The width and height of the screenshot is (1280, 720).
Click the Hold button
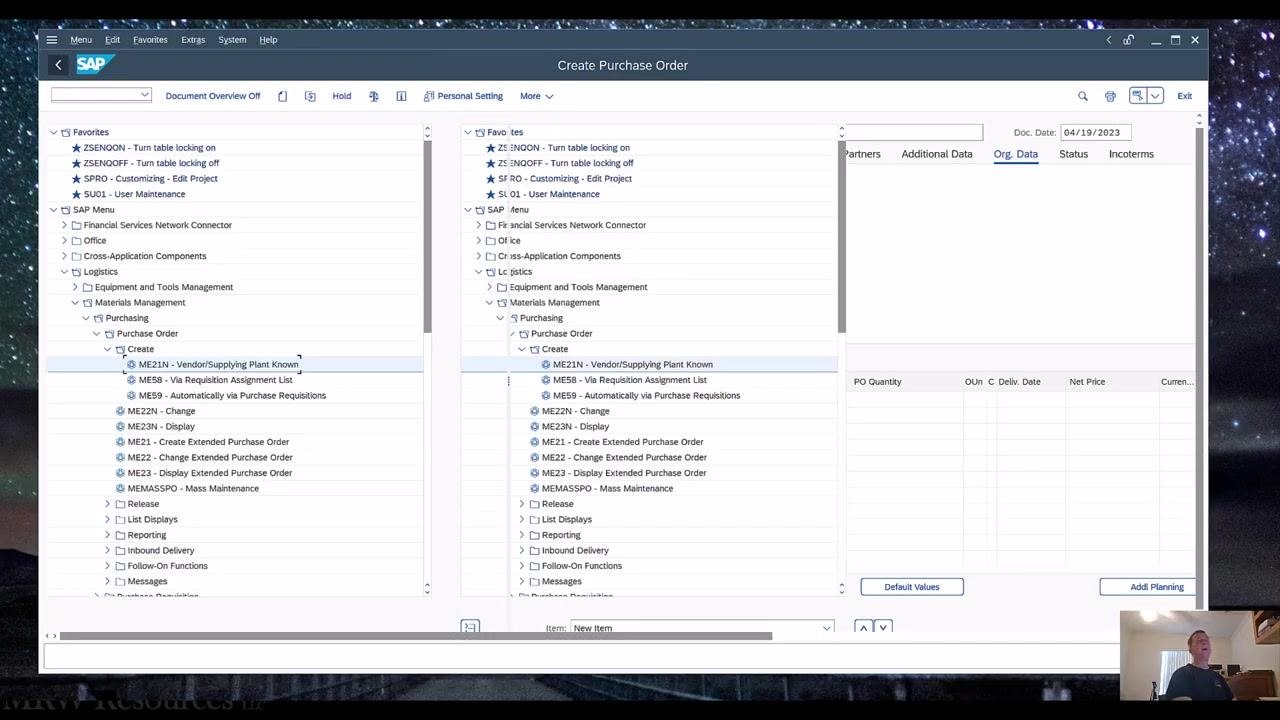pos(341,96)
